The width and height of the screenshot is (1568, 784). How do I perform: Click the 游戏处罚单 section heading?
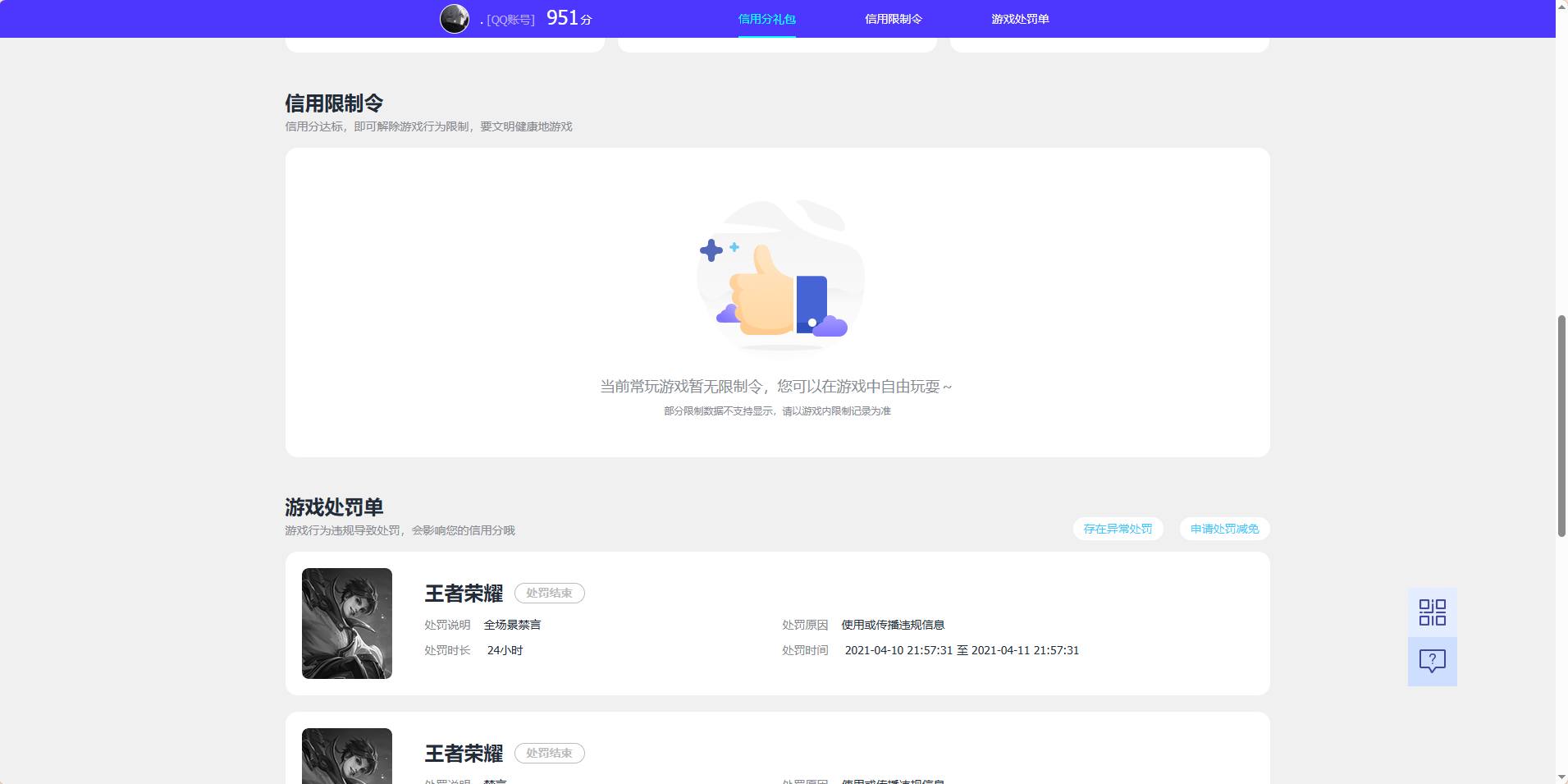pos(334,507)
